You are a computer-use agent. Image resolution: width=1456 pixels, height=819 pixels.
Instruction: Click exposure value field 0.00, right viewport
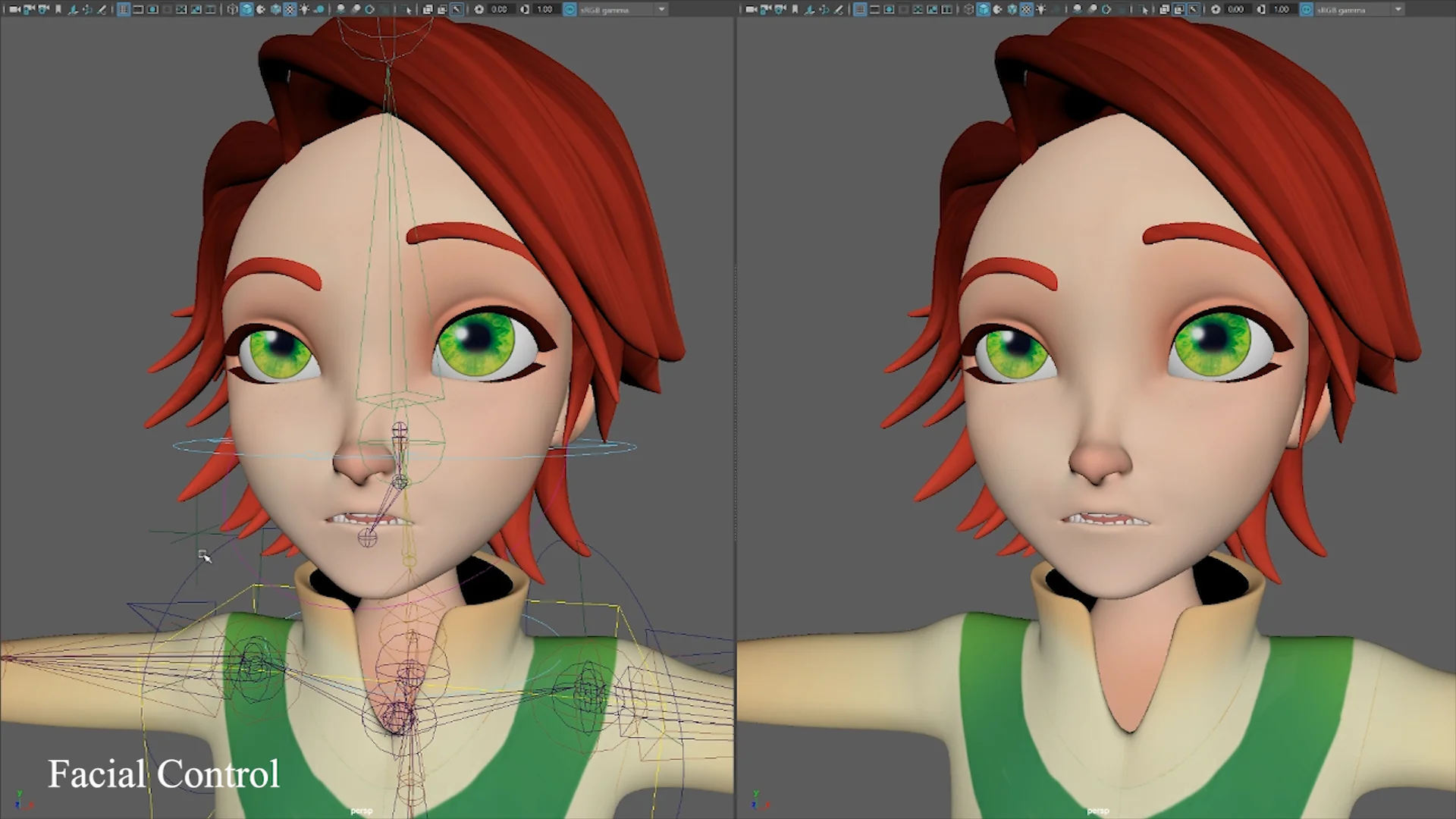(x=1236, y=9)
